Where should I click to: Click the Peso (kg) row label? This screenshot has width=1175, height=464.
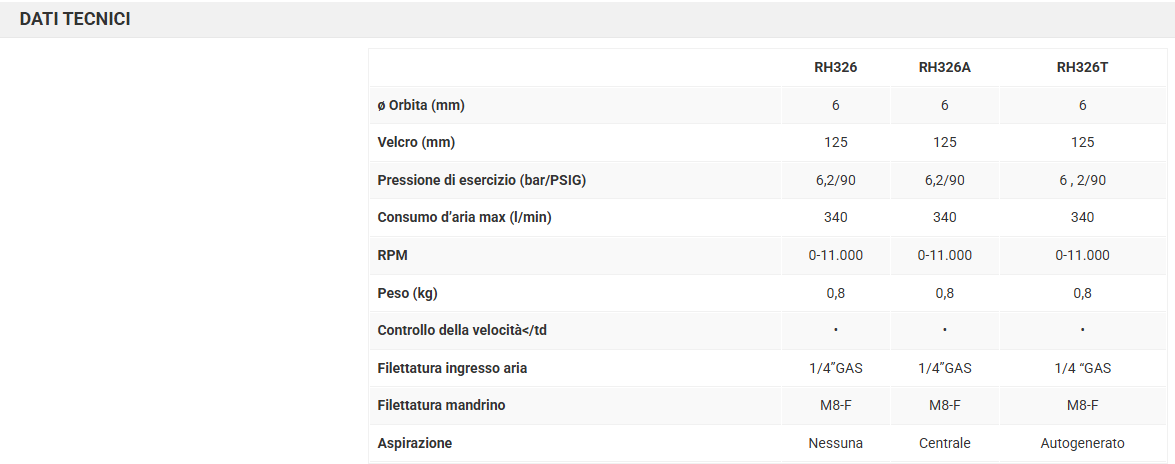pyautogui.click(x=408, y=293)
